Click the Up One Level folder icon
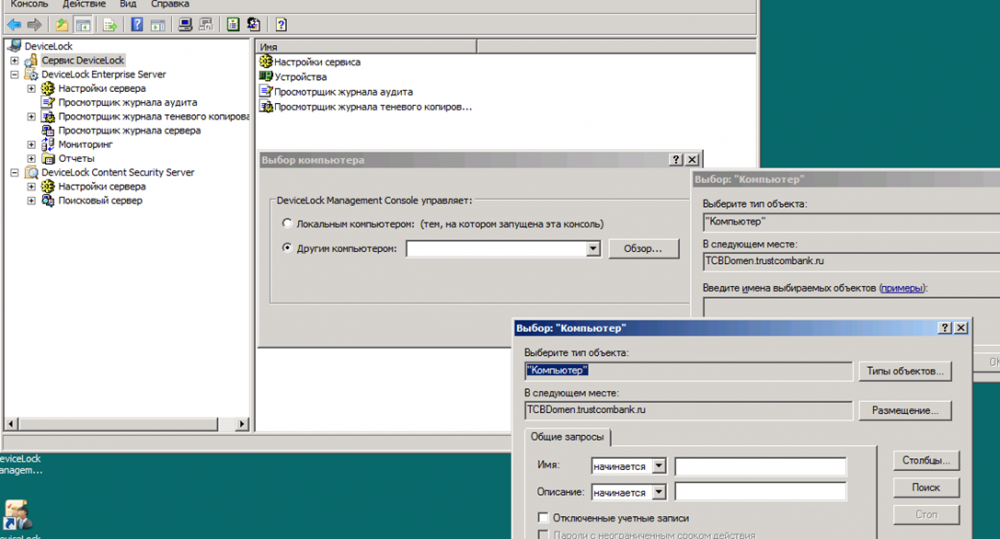1000x539 pixels. pos(61,25)
